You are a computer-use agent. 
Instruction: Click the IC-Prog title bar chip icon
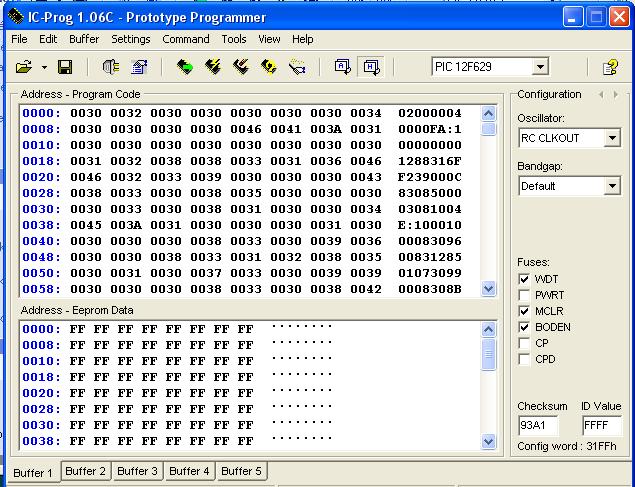coord(16,17)
